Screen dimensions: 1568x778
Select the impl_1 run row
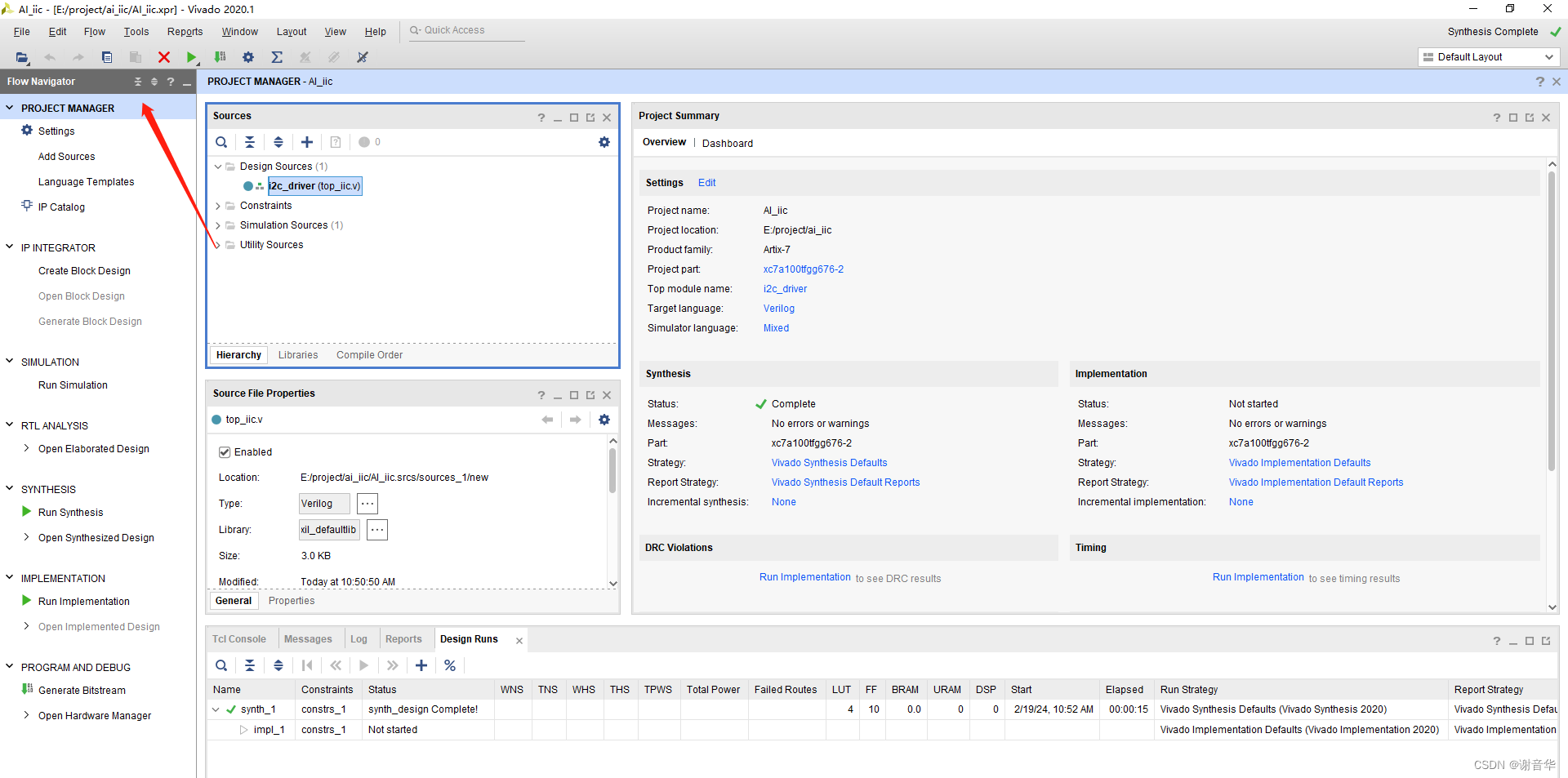pos(882,730)
